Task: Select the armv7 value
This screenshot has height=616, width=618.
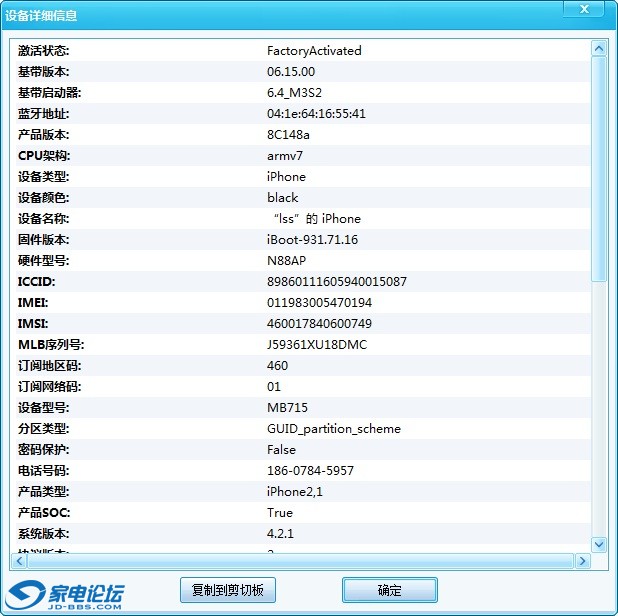Action: tap(285, 156)
